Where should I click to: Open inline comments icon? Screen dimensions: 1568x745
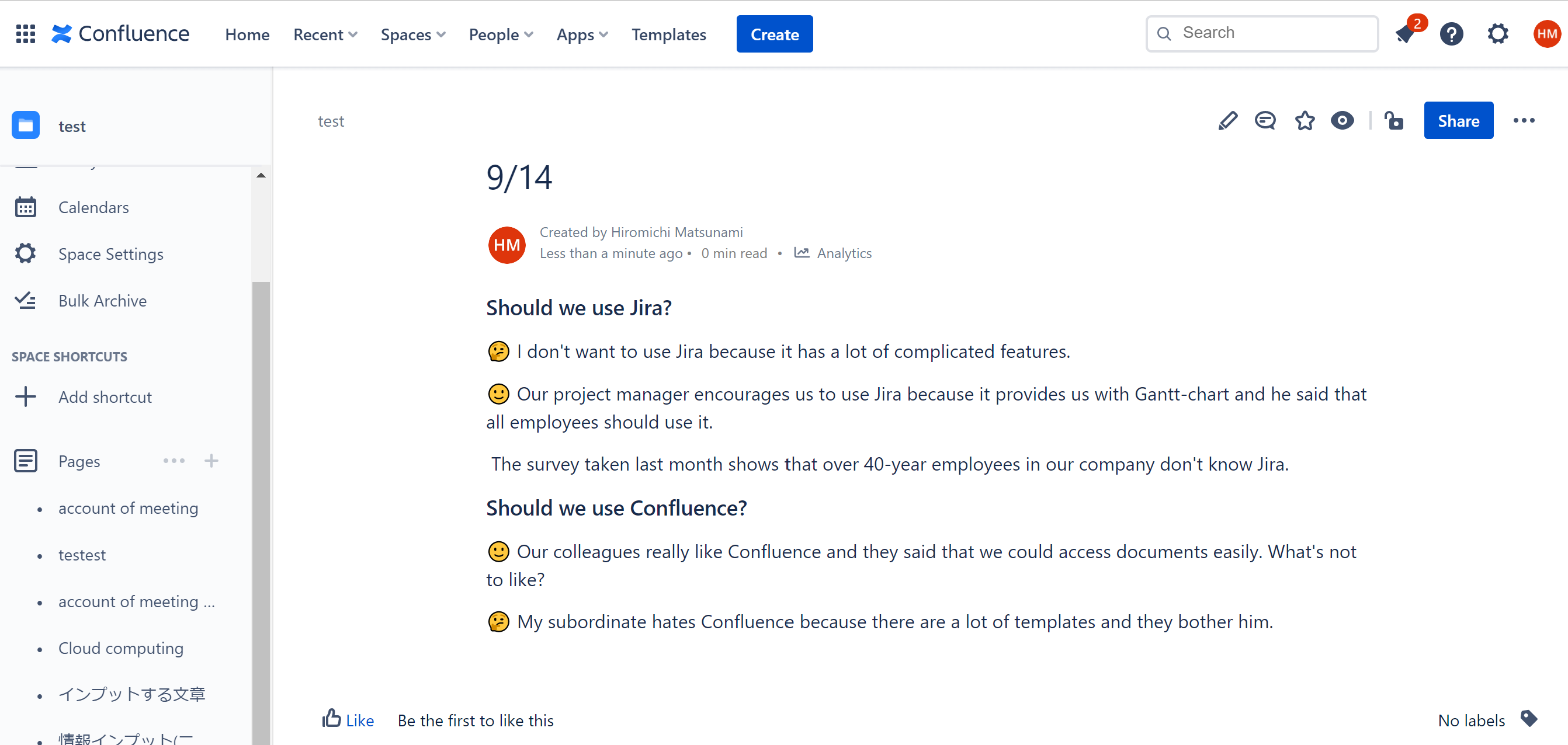point(1265,120)
